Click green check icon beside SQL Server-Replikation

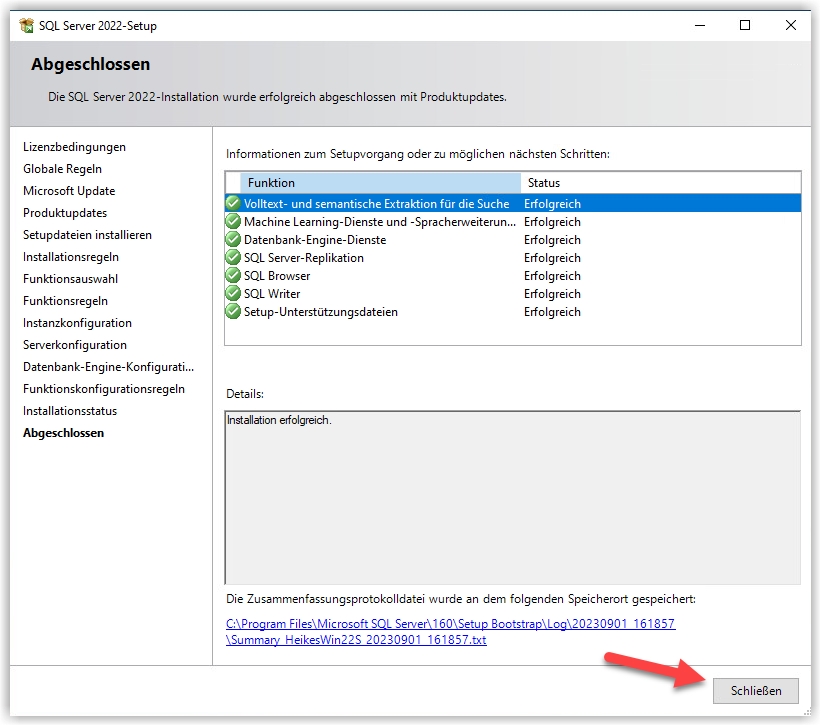233,258
